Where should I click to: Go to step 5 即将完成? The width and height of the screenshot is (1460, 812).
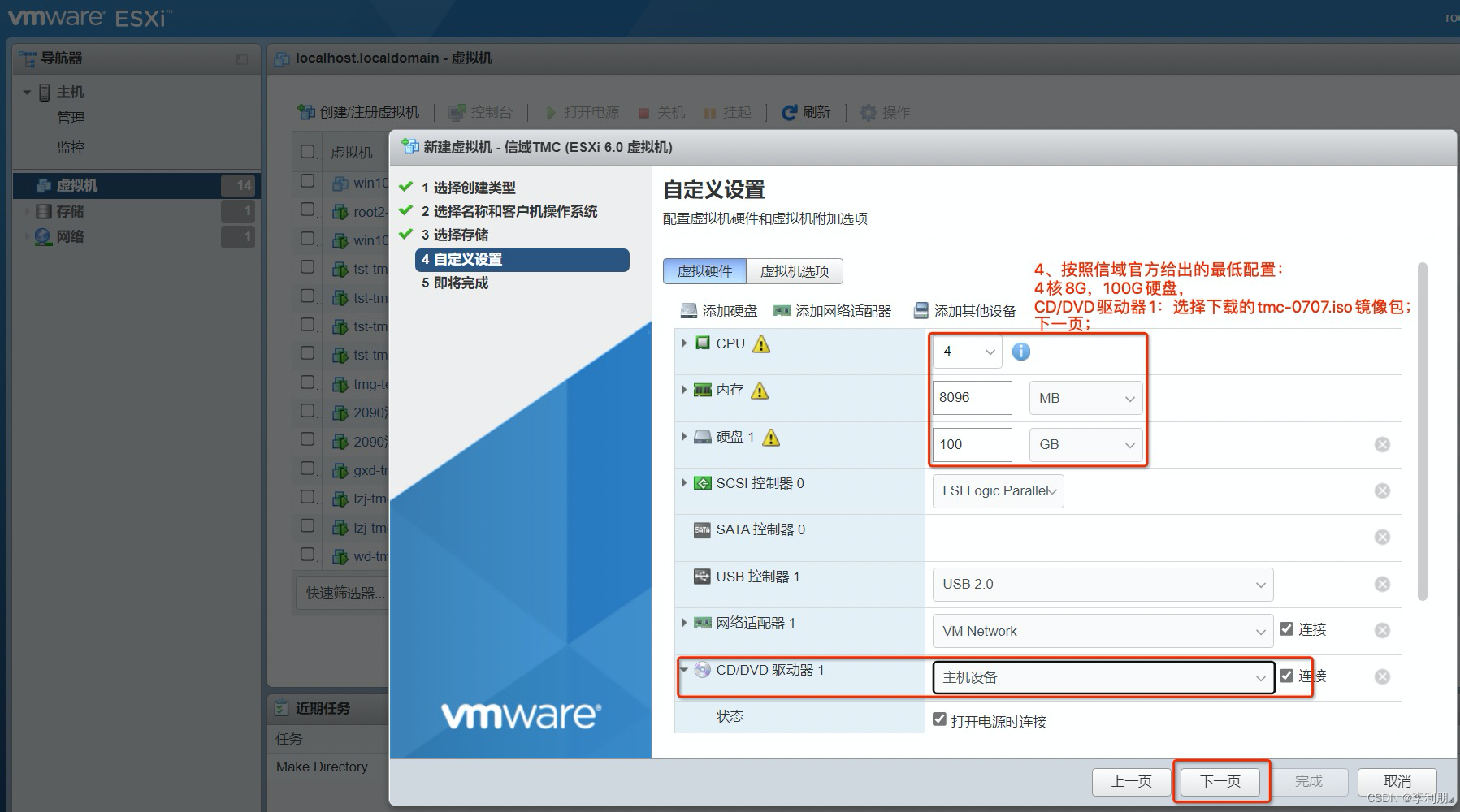(454, 283)
